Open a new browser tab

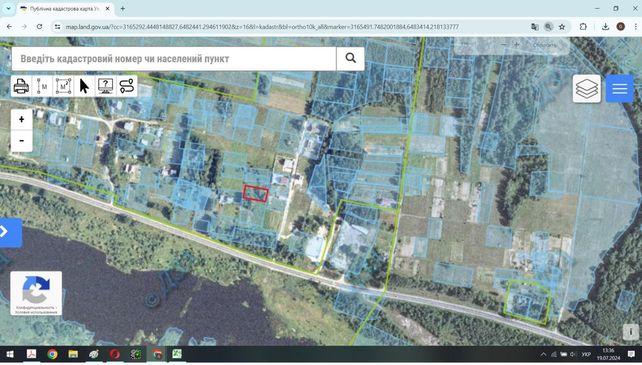(x=122, y=8)
